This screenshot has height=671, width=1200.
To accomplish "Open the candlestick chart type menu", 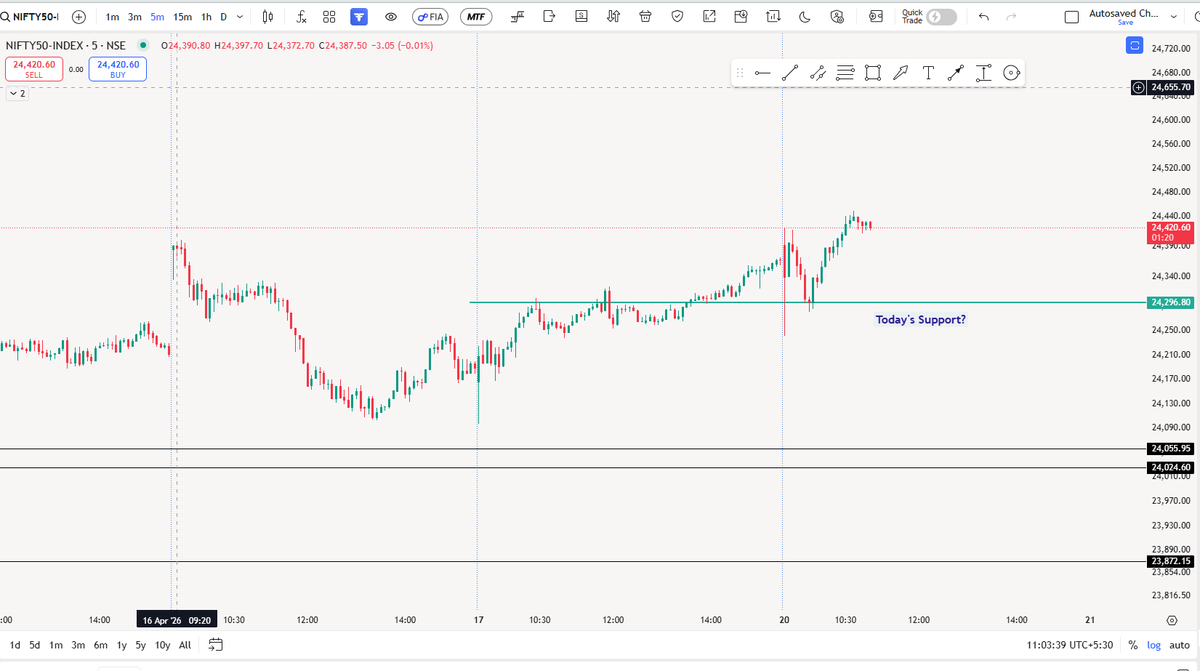I will (x=268, y=17).
